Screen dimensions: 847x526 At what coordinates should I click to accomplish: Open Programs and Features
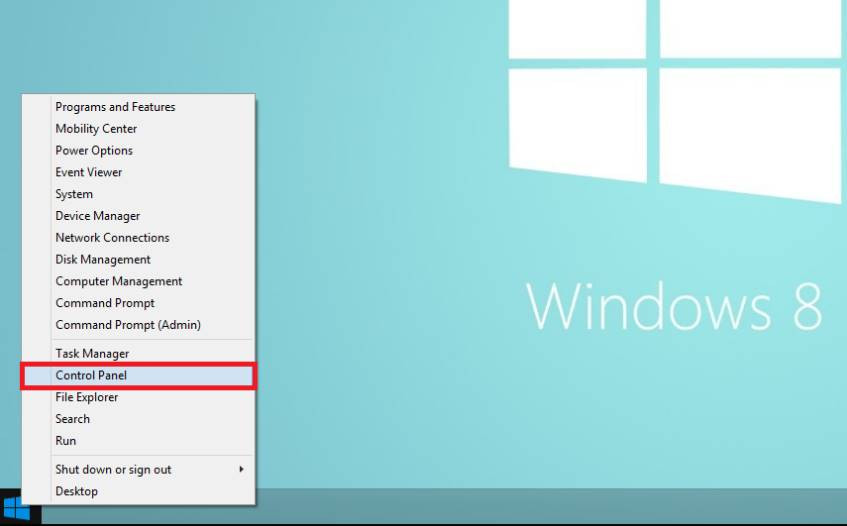138,107
